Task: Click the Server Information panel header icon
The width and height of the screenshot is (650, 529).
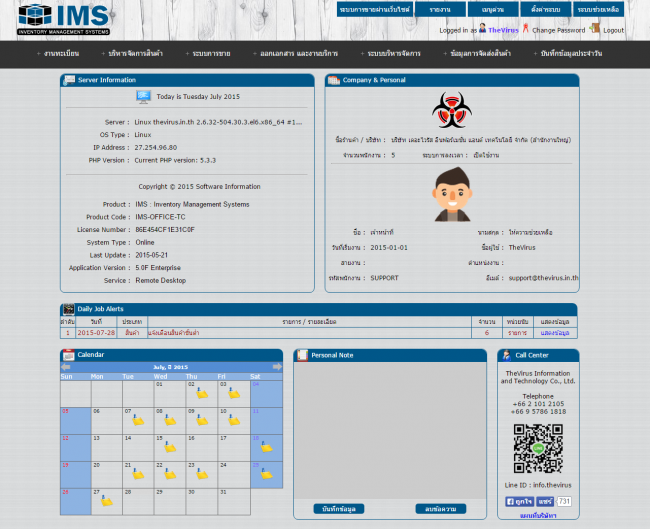Action: click(x=69, y=80)
